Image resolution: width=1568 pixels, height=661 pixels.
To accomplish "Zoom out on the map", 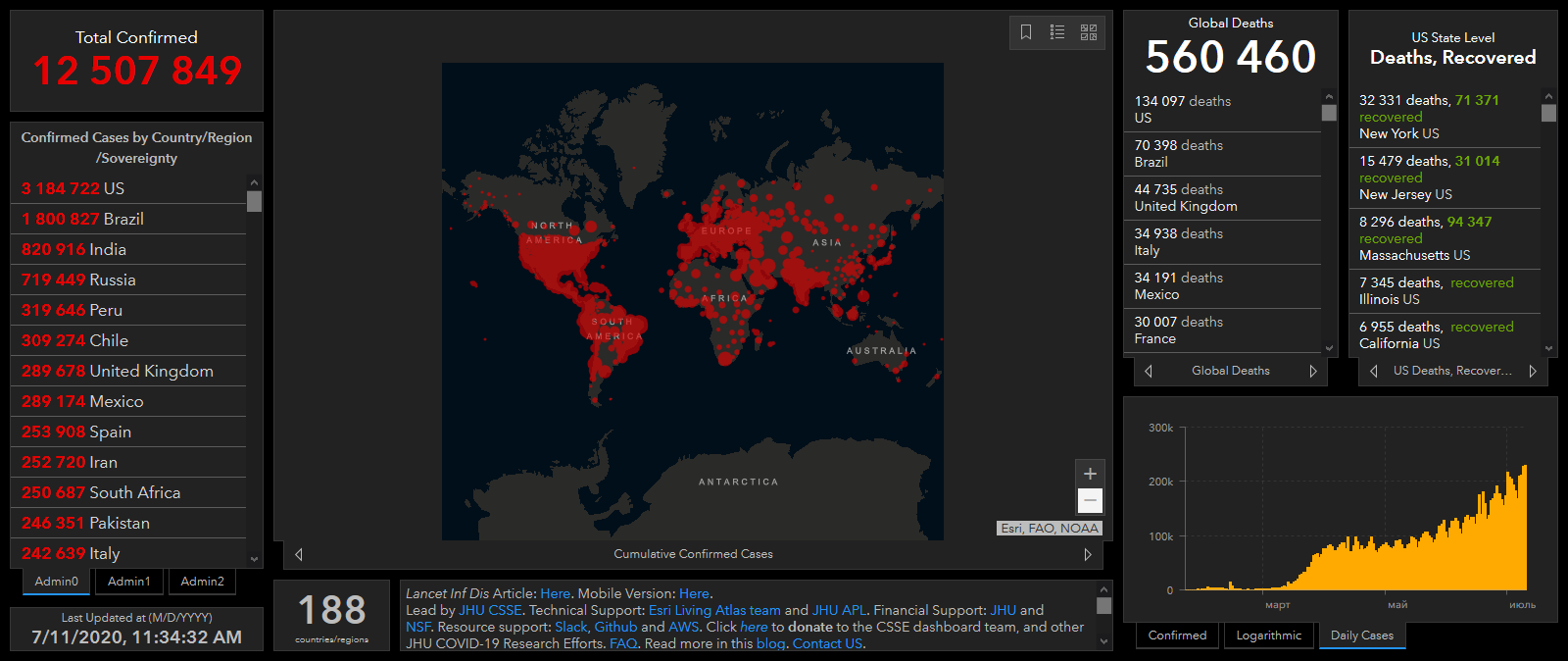I will 1090,501.
